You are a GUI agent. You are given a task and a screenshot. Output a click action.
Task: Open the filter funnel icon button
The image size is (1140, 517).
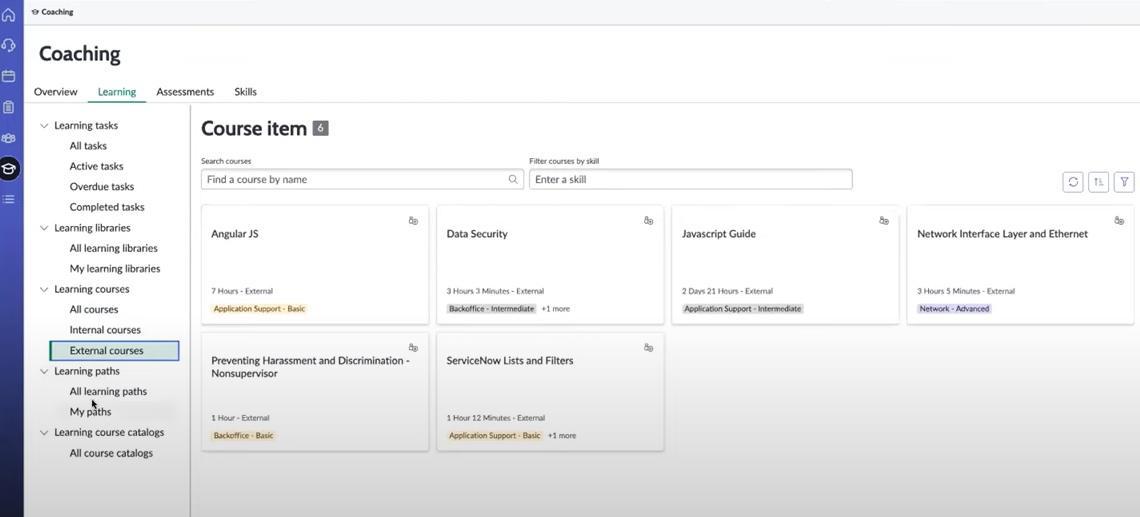coord(1124,182)
